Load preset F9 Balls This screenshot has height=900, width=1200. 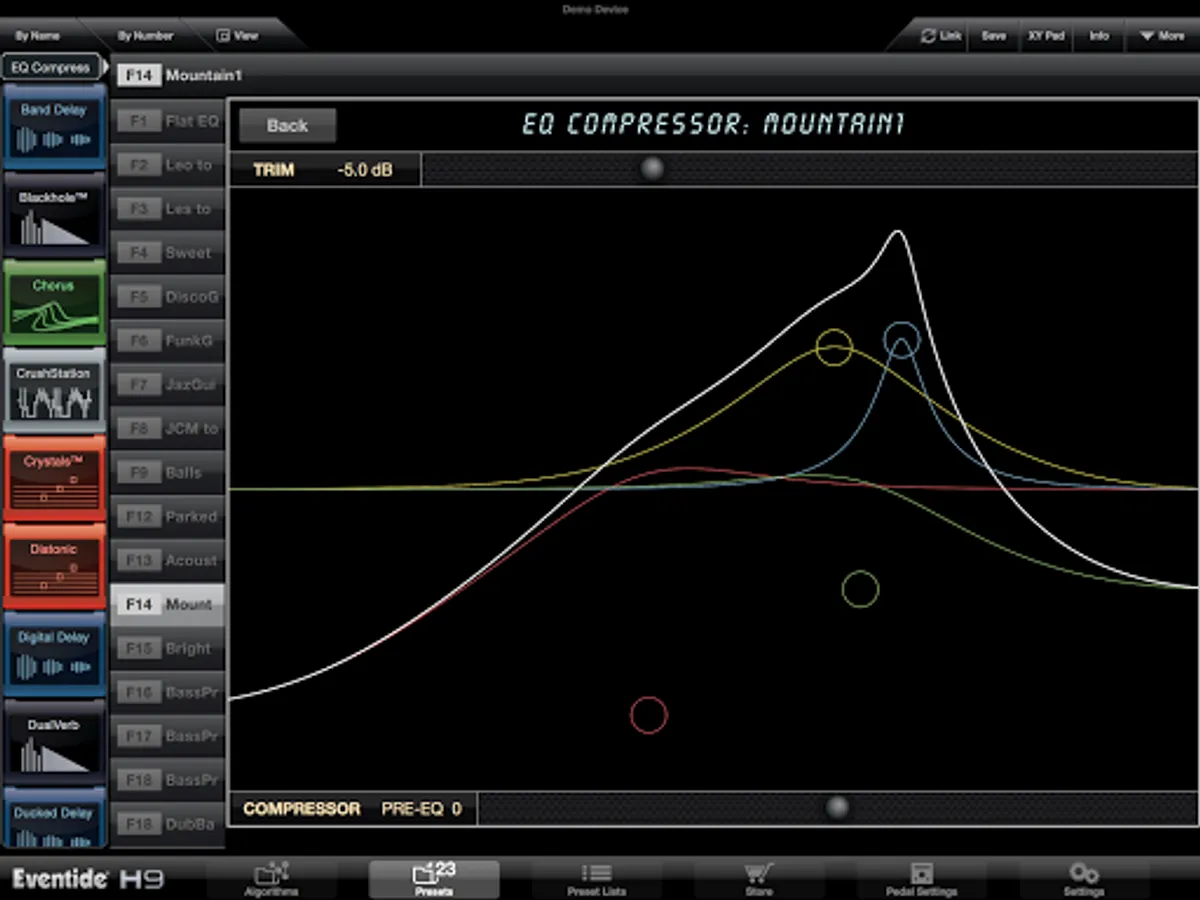[x=168, y=473]
